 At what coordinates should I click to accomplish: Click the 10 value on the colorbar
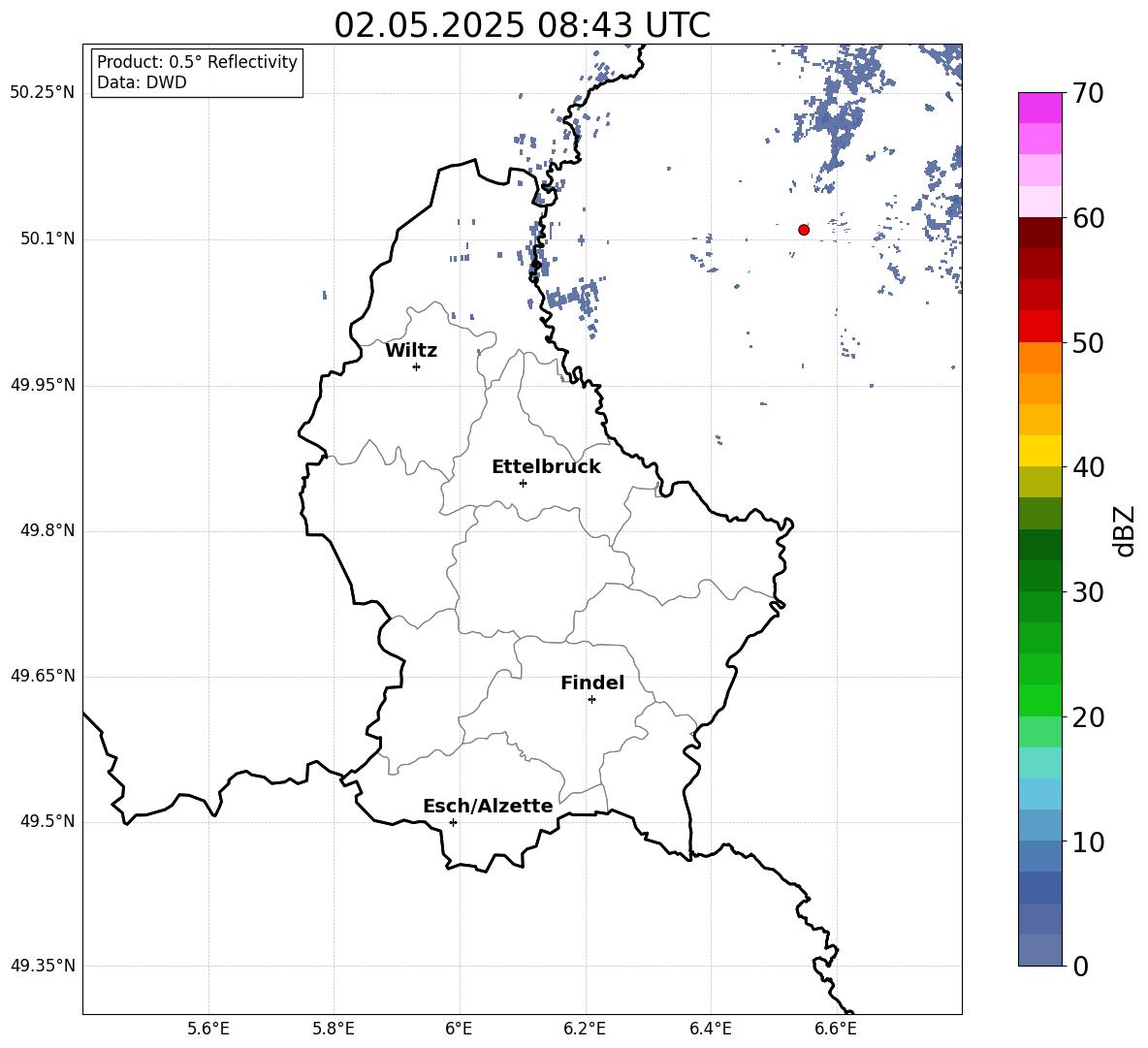tap(1088, 842)
